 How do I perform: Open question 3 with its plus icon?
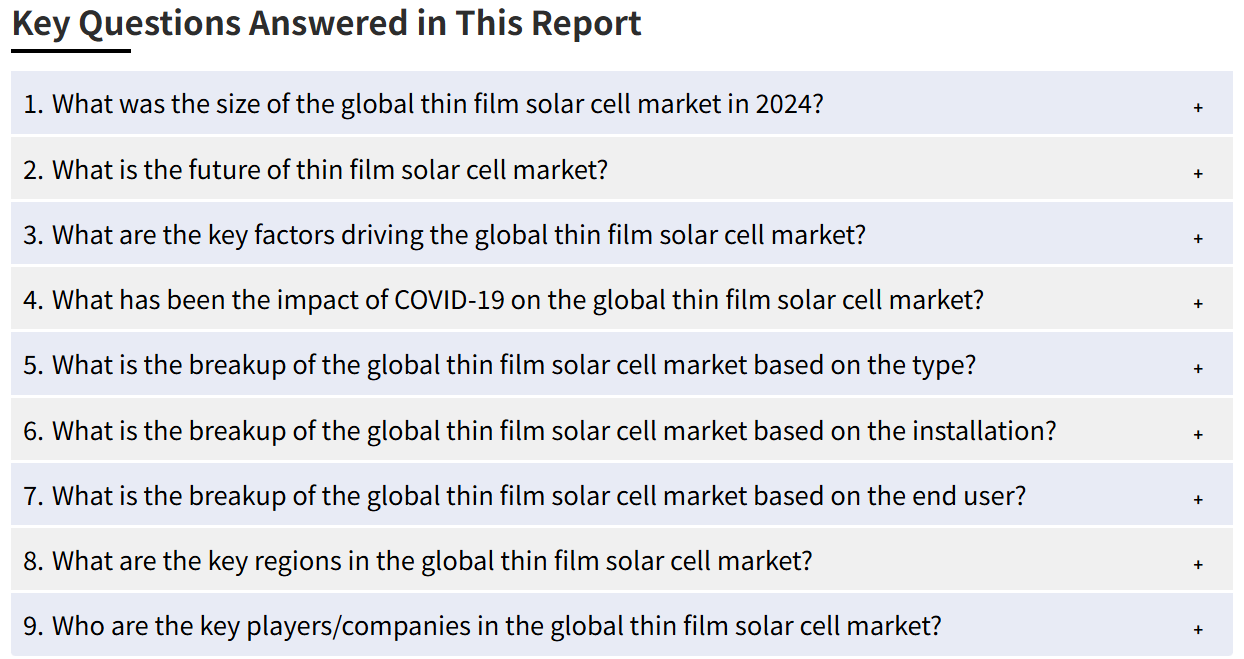(x=1197, y=238)
